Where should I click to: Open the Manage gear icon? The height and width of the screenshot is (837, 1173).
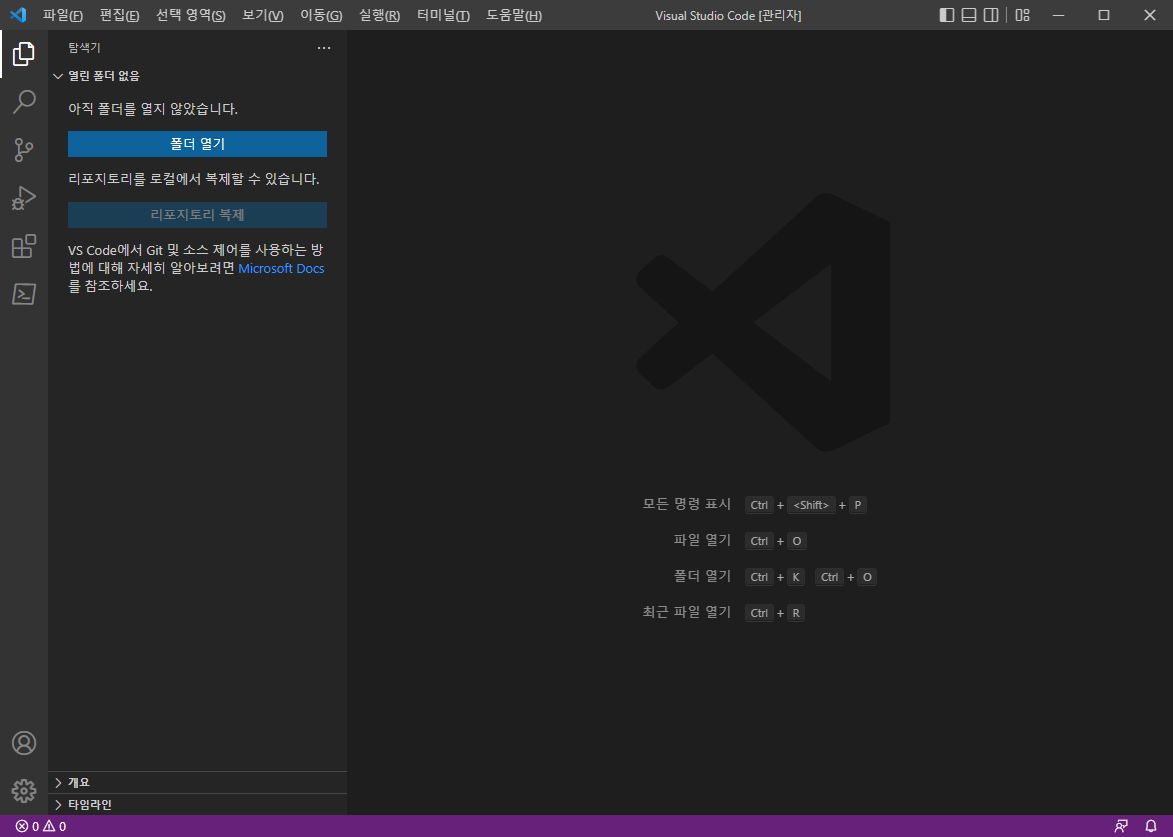click(24, 791)
